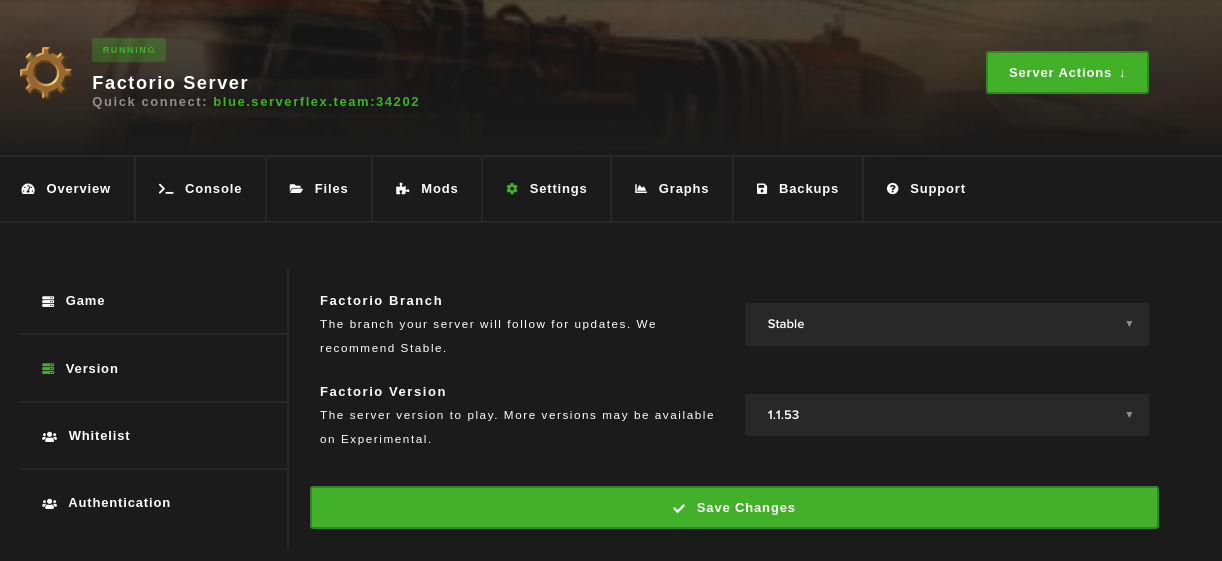Click the Save Changes button

(x=734, y=508)
